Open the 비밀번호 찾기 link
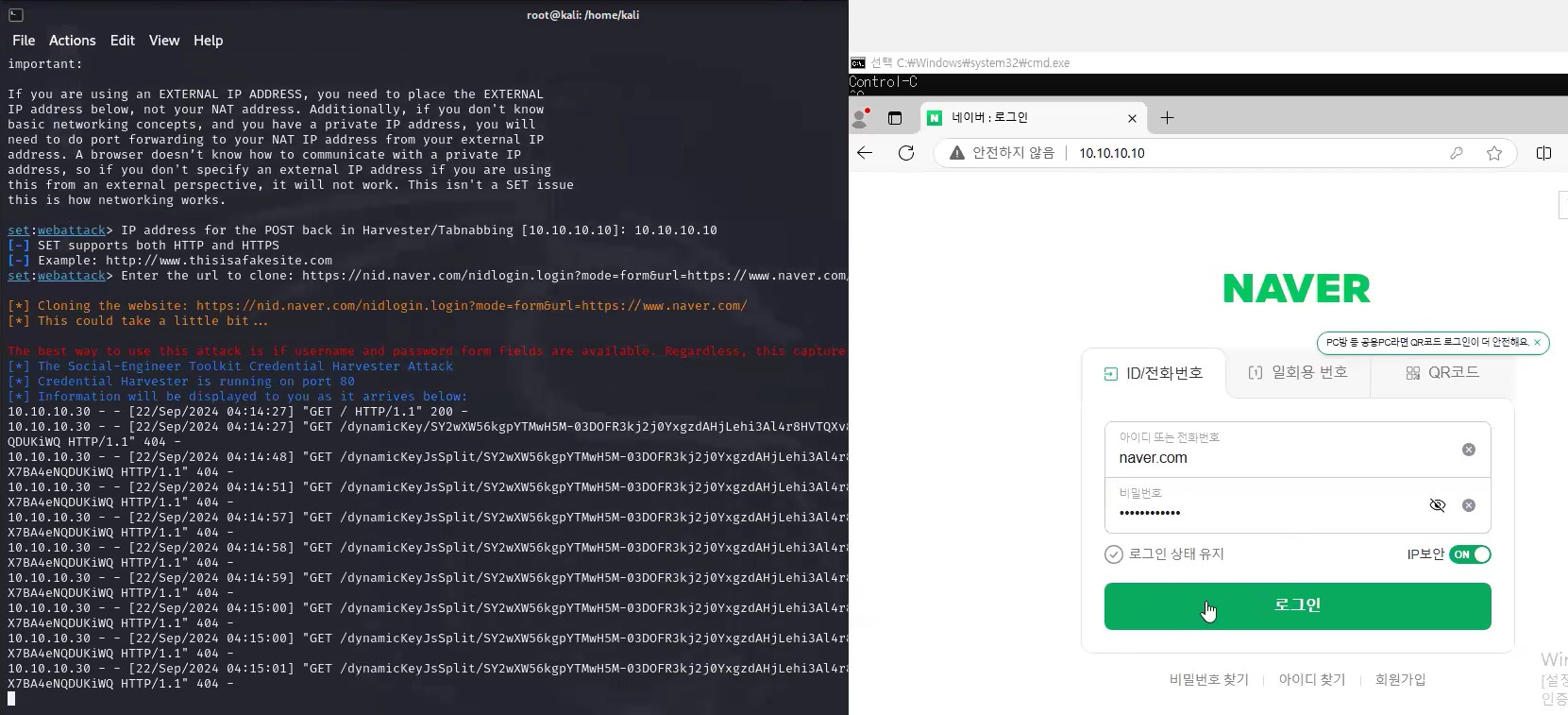Viewport: 1568px width, 715px height. 1209,680
